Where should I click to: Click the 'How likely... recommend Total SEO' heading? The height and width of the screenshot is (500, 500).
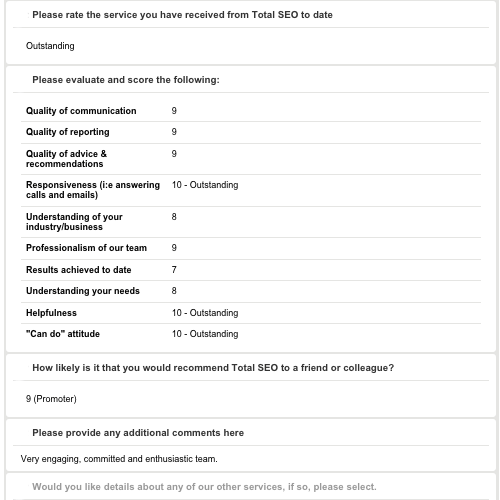[213, 368]
